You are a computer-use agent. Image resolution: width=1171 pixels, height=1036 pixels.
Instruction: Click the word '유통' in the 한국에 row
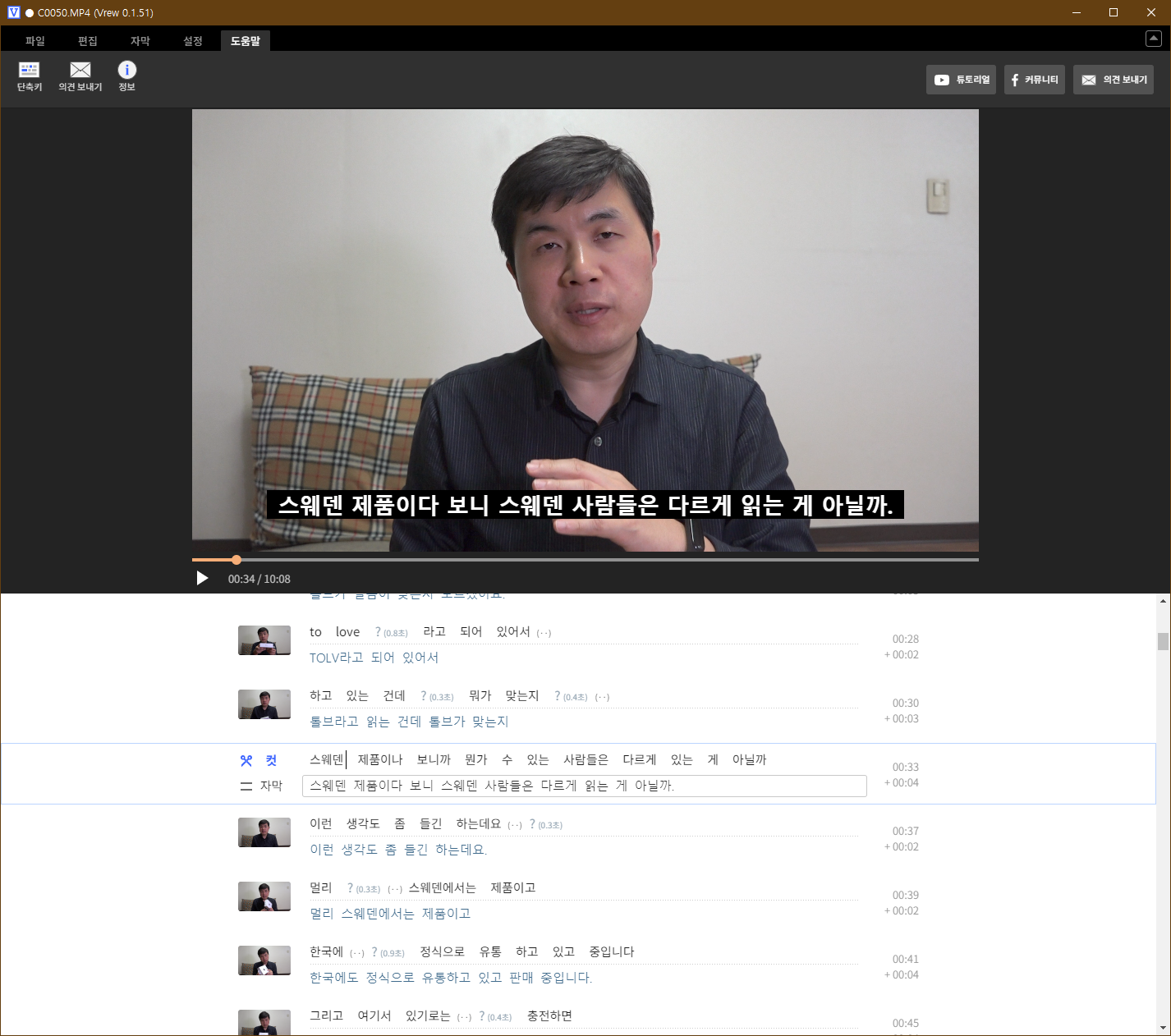coord(490,952)
